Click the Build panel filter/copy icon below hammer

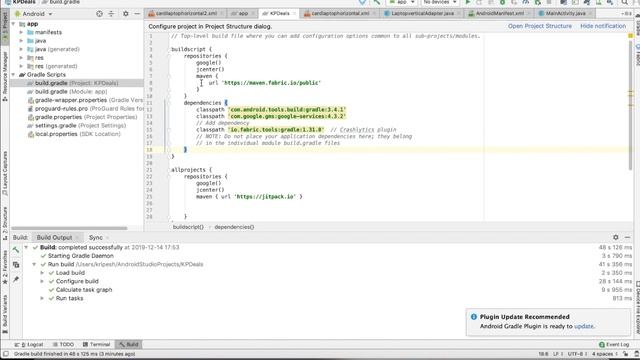[x=16, y=265]
